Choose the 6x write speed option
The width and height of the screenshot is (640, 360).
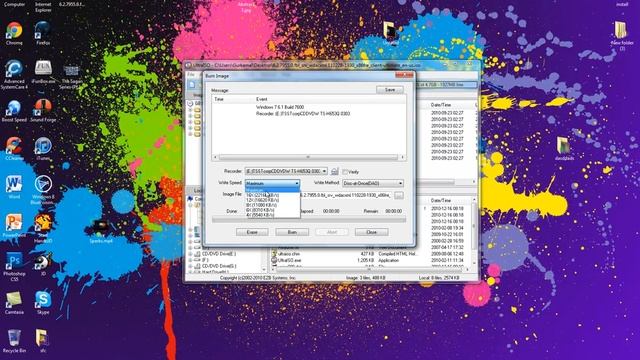click(273, 210)
